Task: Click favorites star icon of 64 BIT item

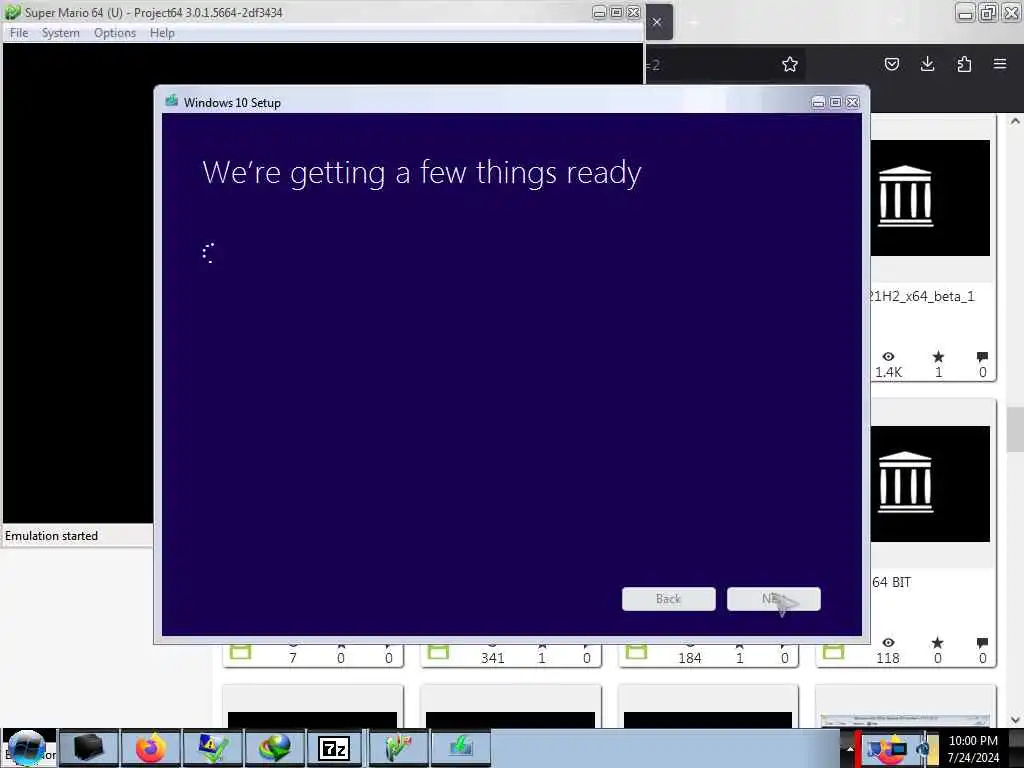Action: (938, 643)
